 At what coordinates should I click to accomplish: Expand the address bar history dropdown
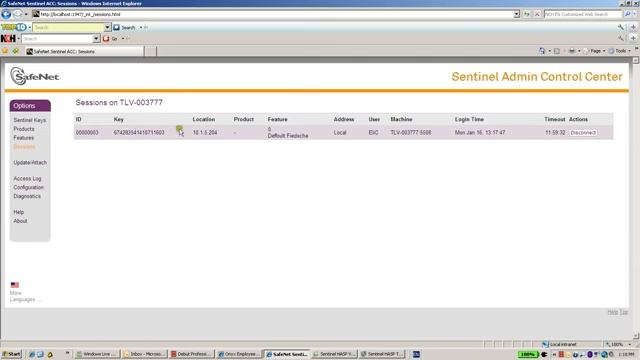tap(516, 14)
